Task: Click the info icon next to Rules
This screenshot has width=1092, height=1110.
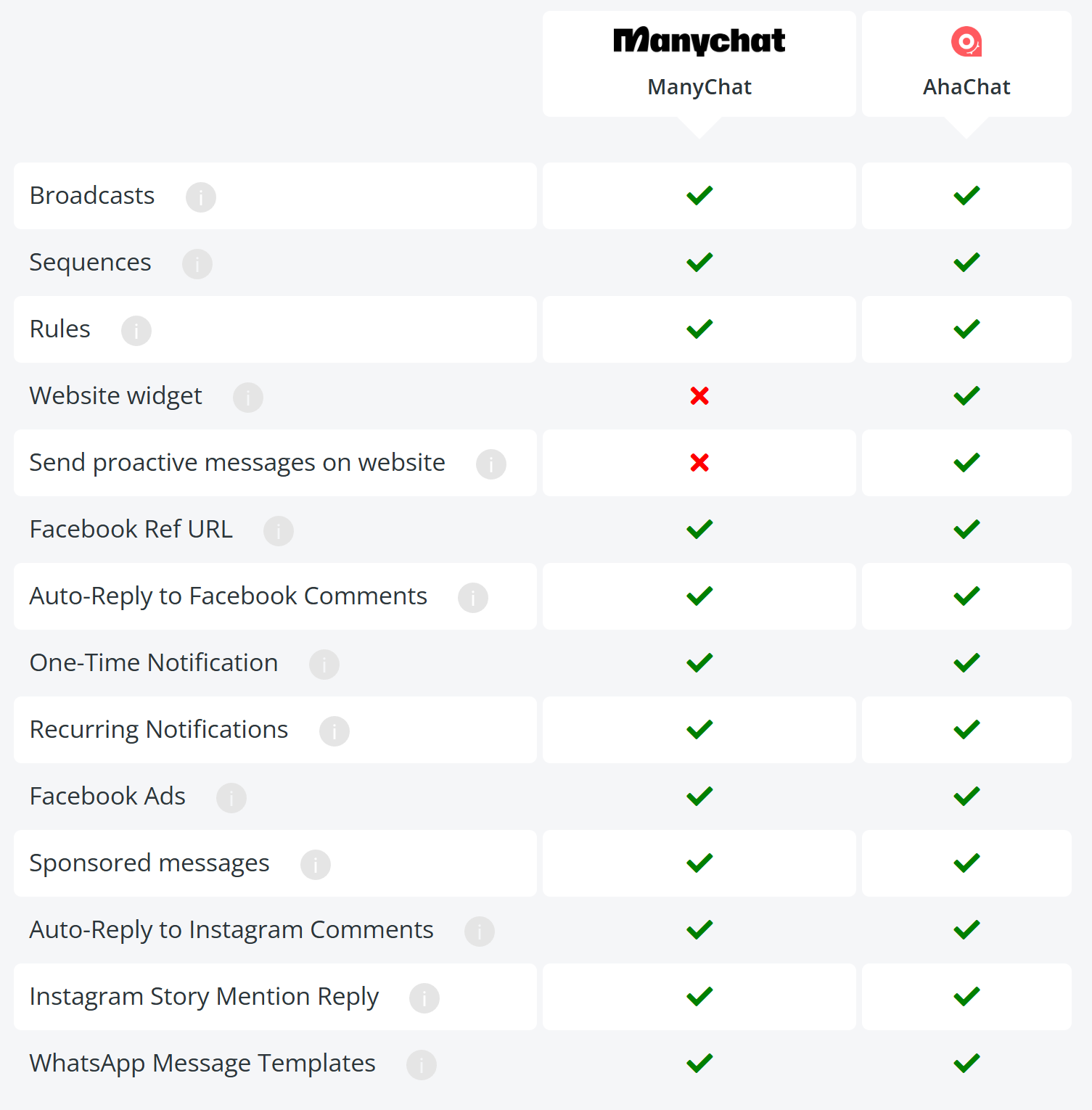Action: tap(136, 330)
